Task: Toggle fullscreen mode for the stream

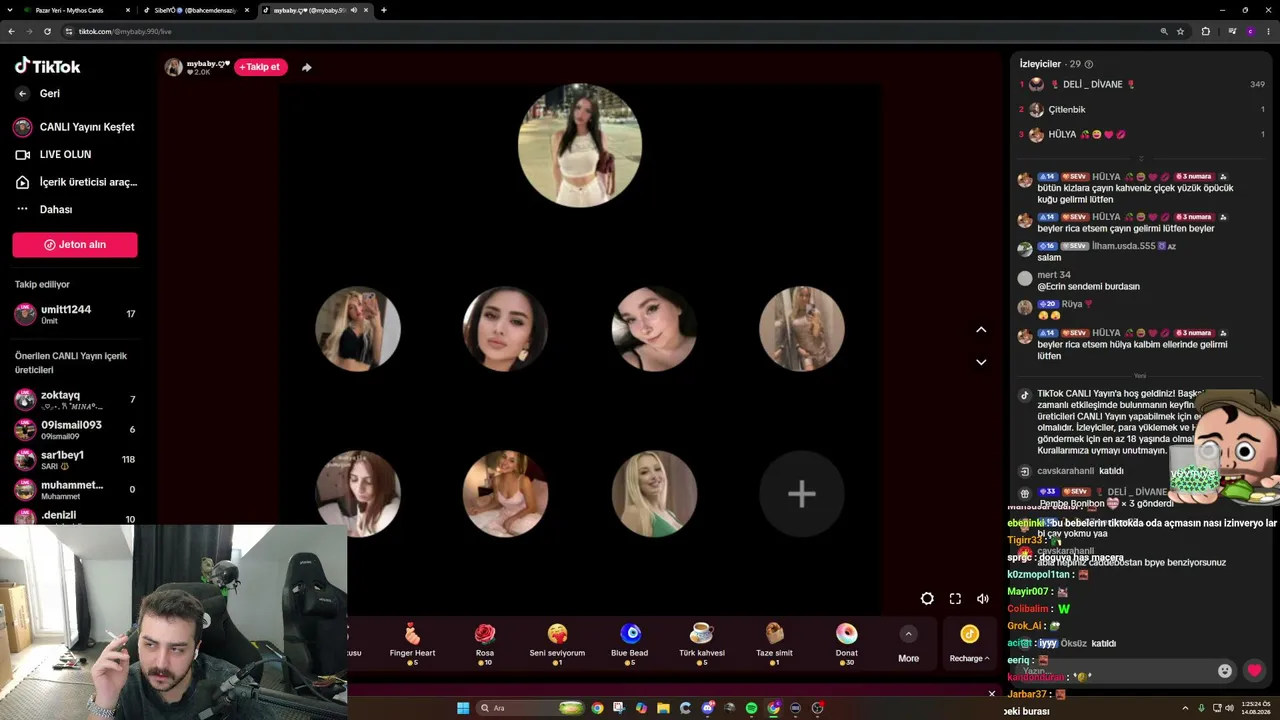Action: (x=955, y=599)
